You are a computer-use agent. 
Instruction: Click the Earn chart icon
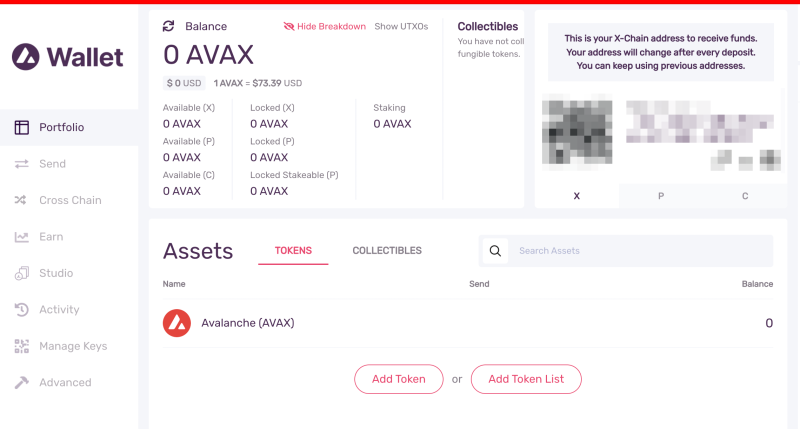pos(21,237)
